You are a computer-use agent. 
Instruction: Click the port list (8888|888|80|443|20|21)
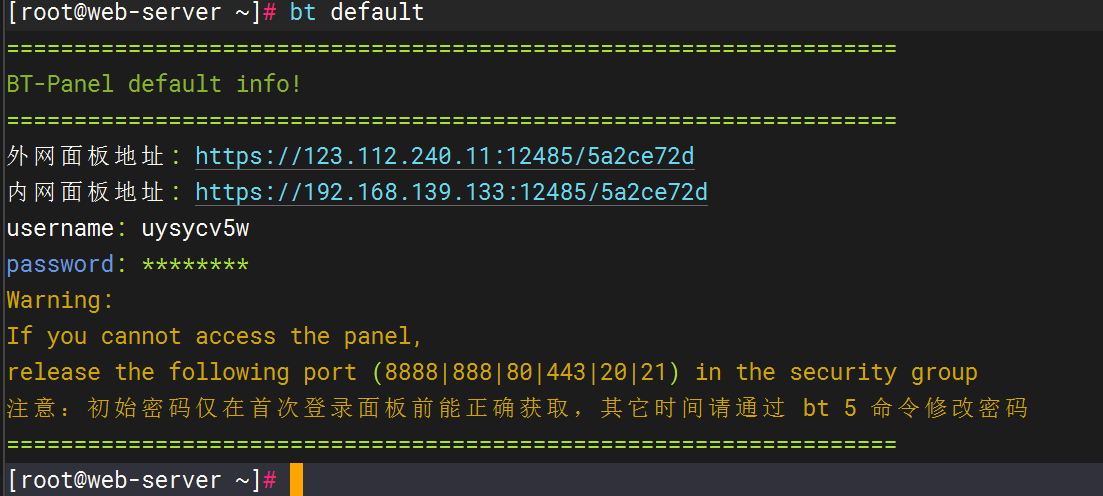[526, 372]
